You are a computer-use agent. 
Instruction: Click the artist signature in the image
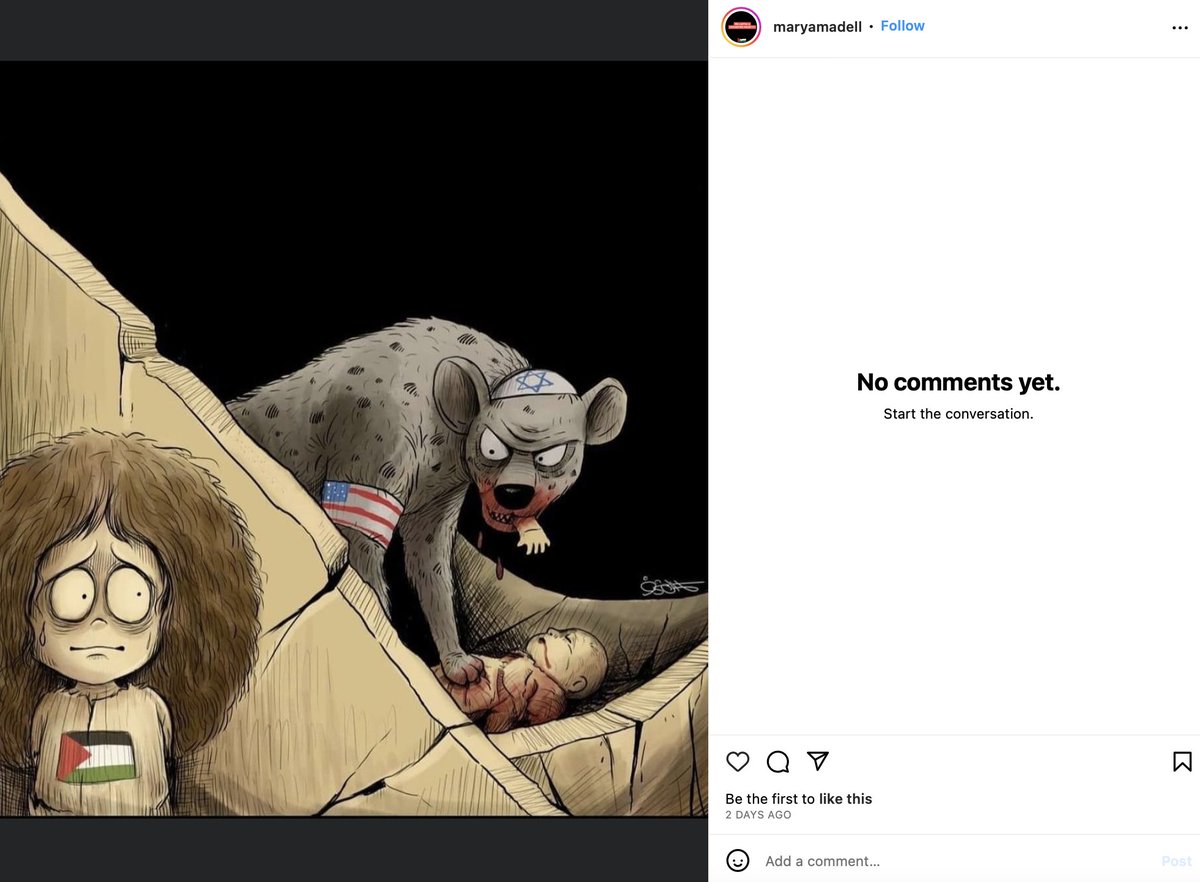pyautogui.click(x=672, y=586)
